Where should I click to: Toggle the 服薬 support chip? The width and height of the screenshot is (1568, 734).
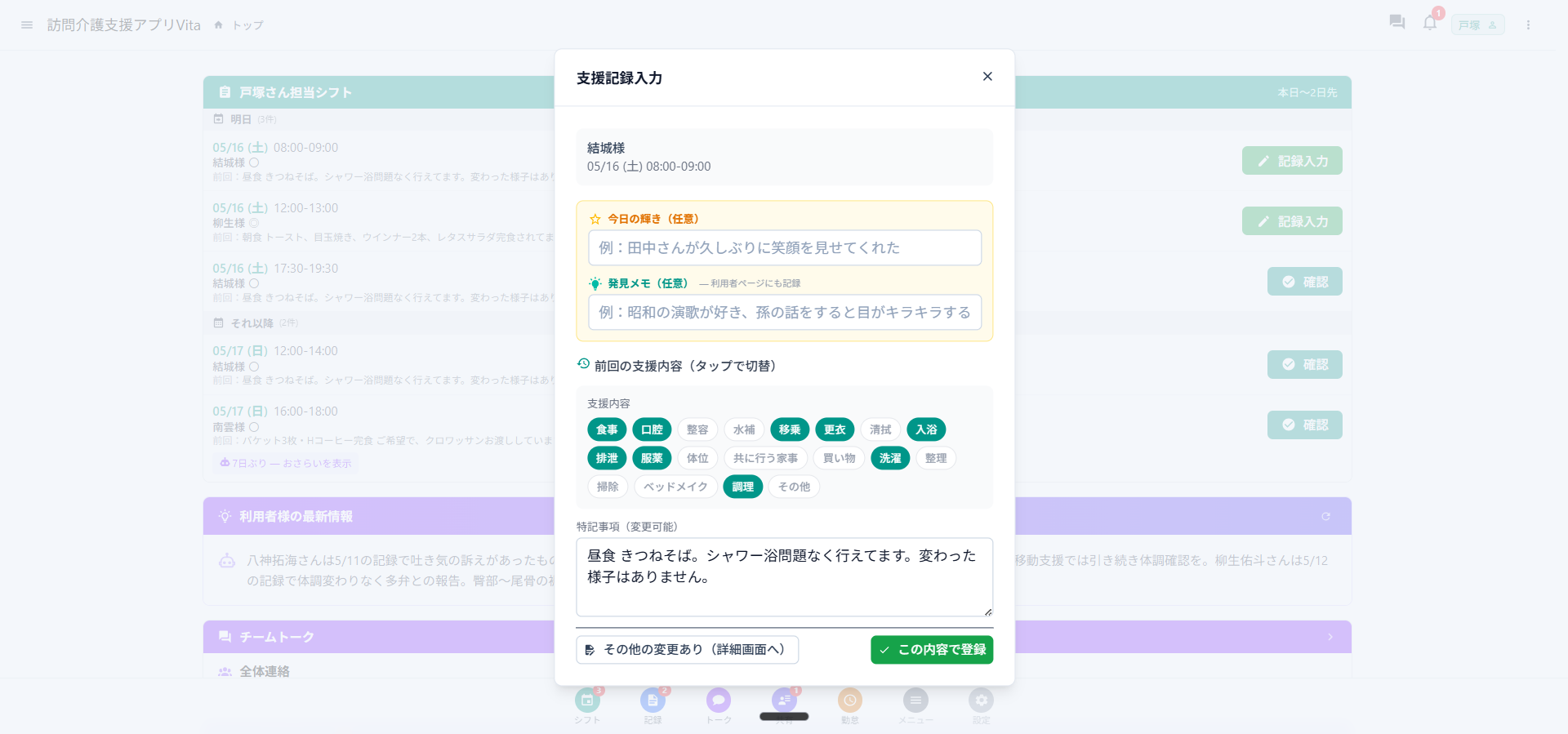[652, 458]
